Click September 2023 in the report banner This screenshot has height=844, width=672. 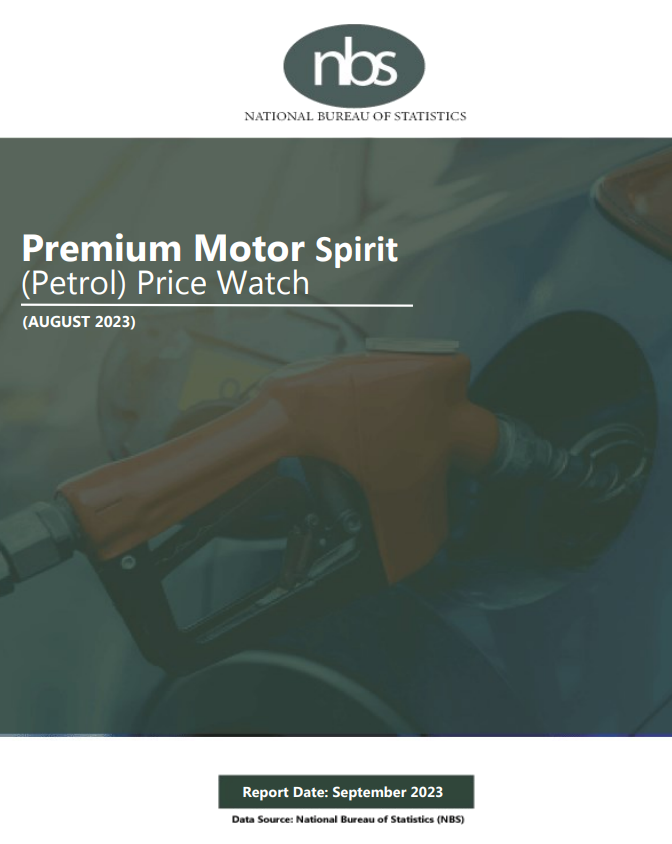tap(388, 792)
